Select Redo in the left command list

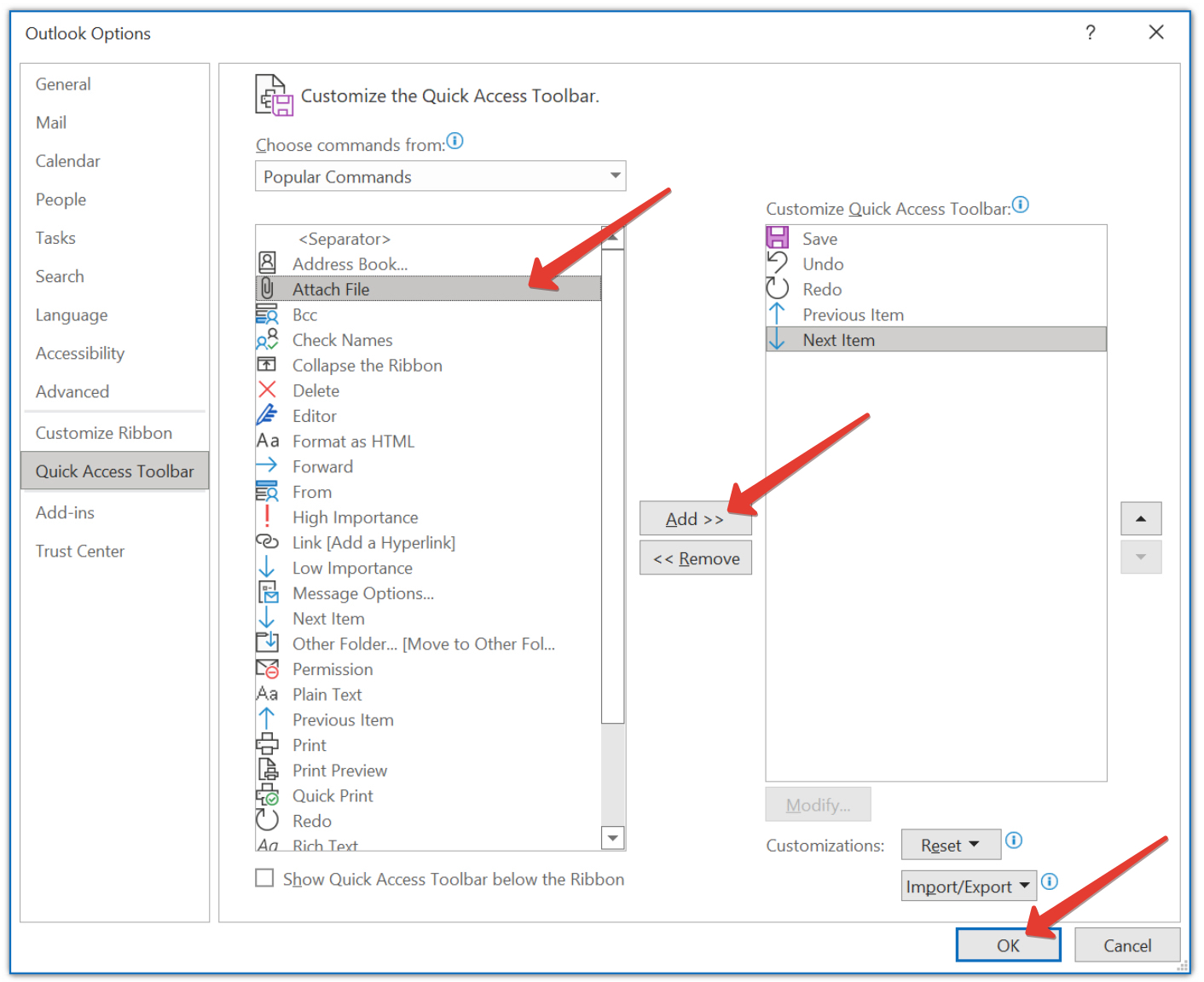pos(429,821)
